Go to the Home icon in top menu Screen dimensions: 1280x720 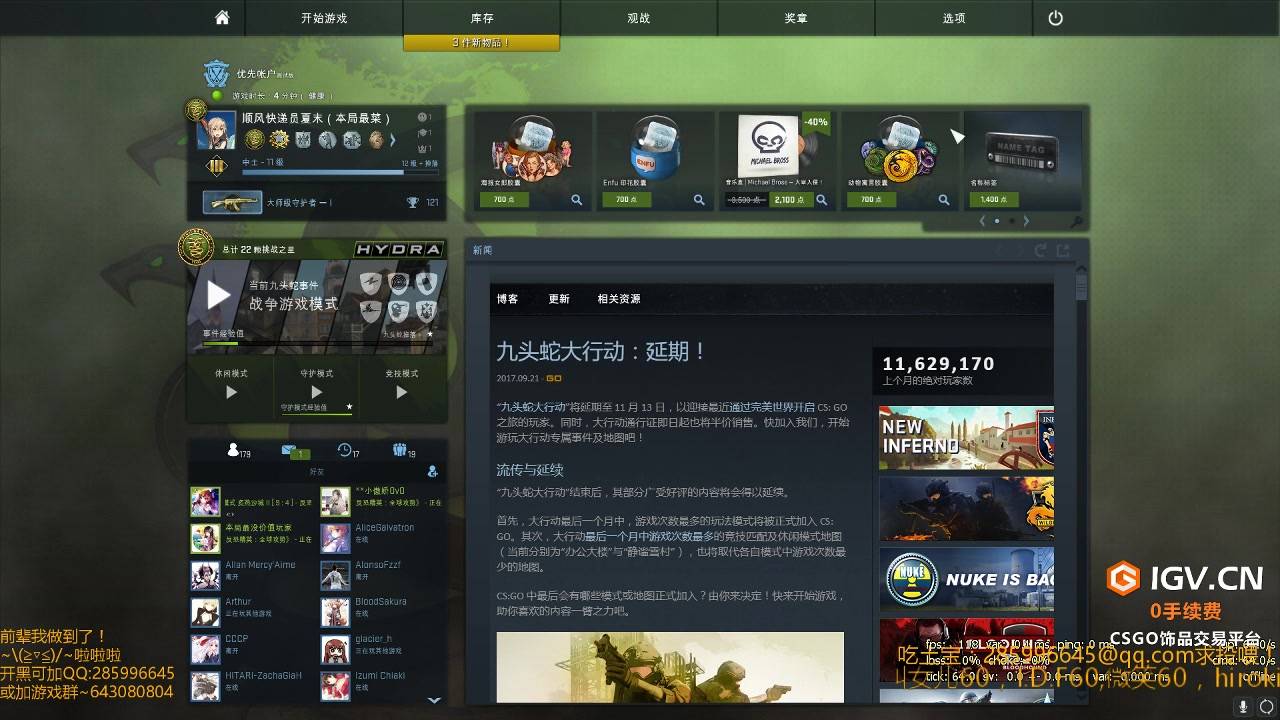[x=222, y=18]
